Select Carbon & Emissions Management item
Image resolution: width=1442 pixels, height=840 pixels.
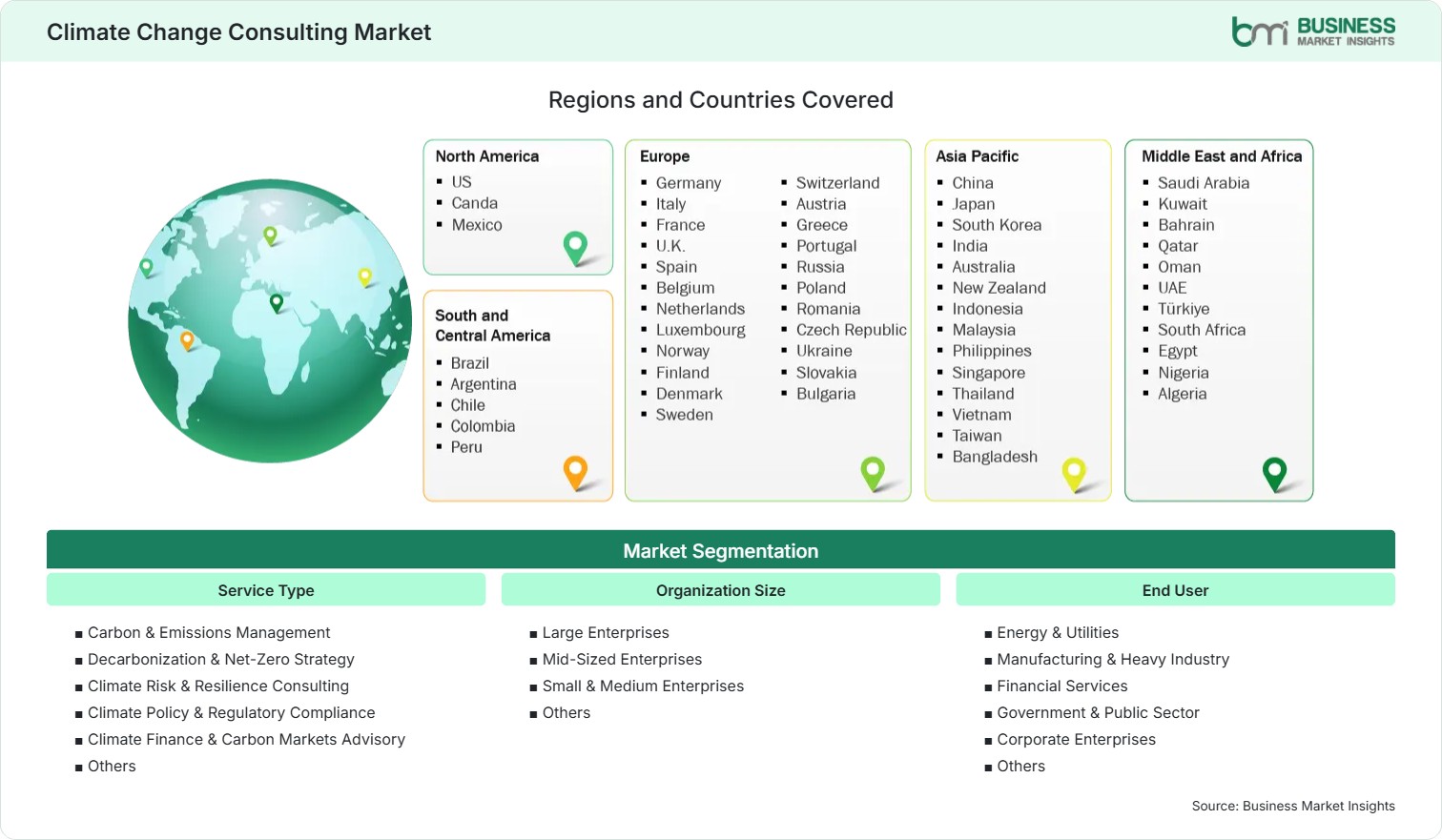[x=209, y=632]
